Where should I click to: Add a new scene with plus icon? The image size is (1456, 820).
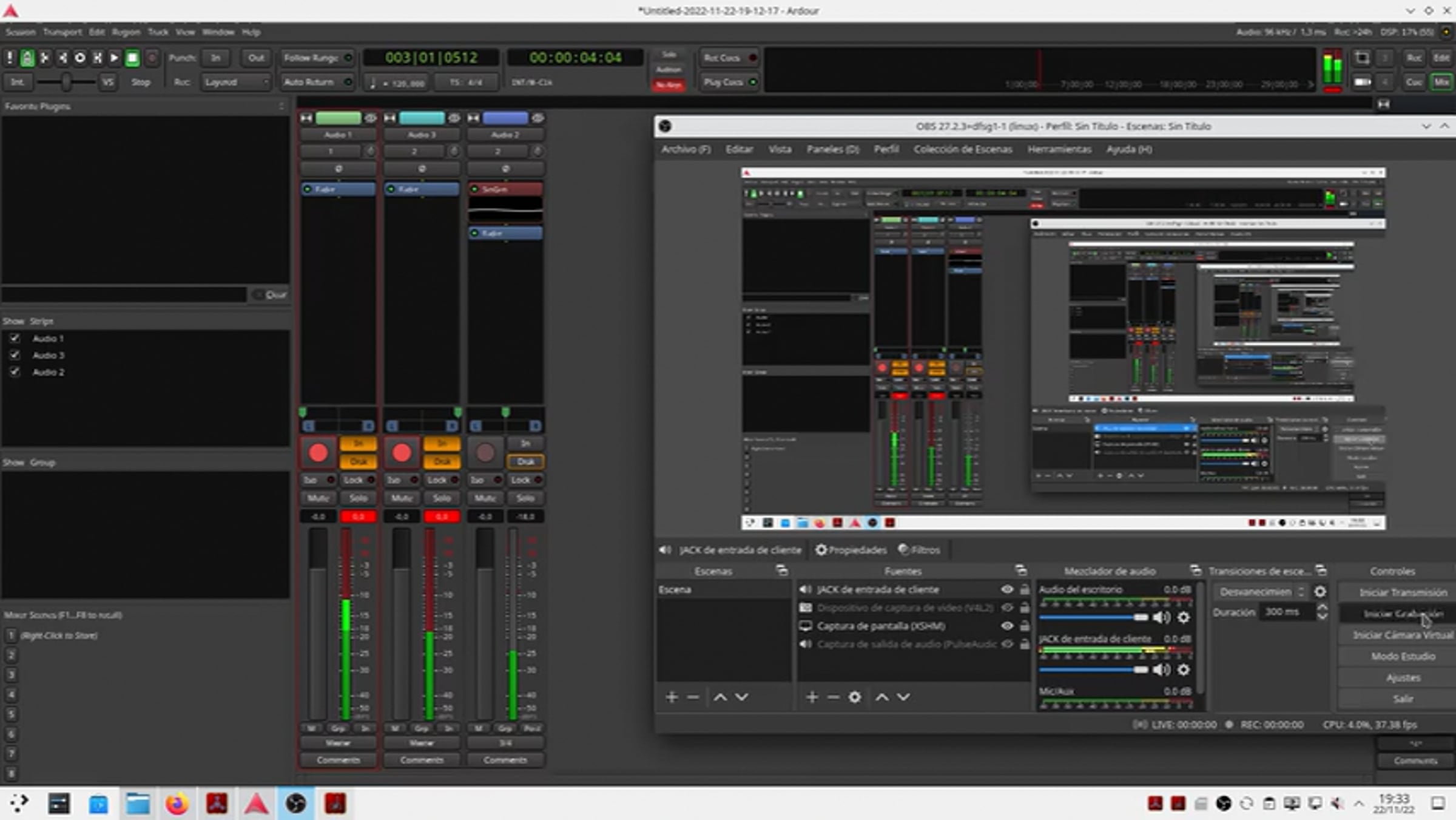[671, 697]
